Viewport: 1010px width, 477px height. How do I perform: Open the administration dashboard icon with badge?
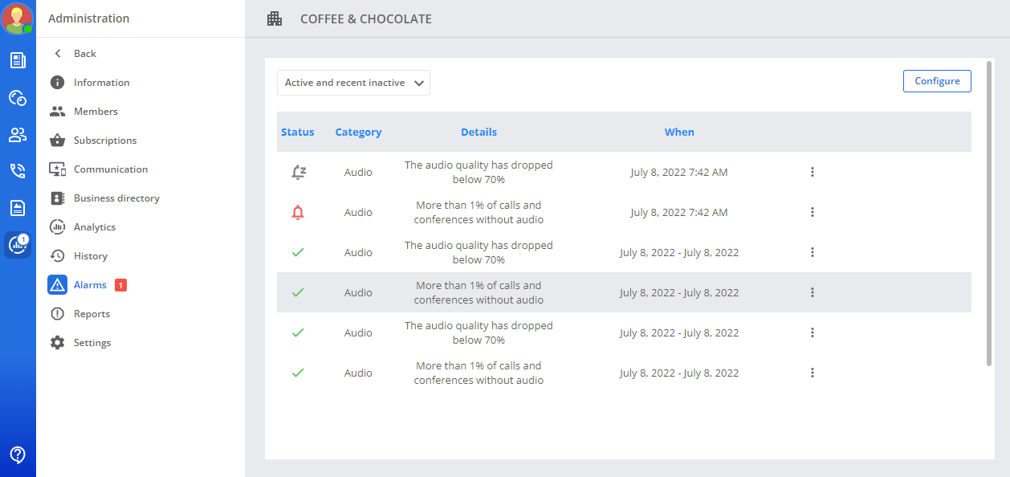[x=18, y=245]
